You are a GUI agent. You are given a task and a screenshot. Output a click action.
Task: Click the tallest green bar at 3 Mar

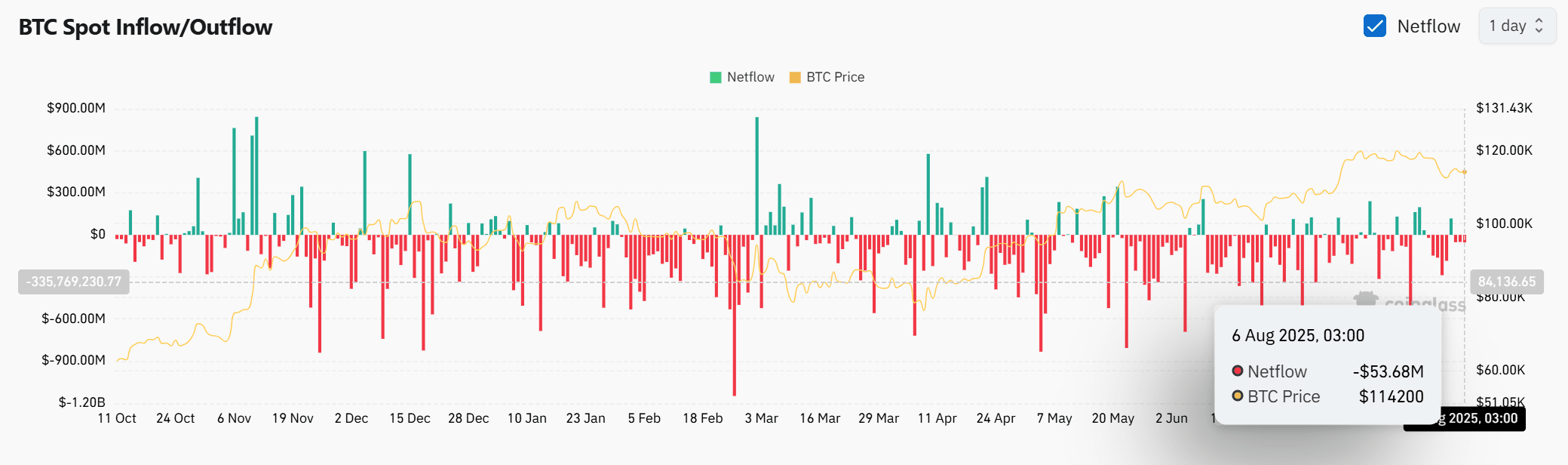click(x=756, y=176)
